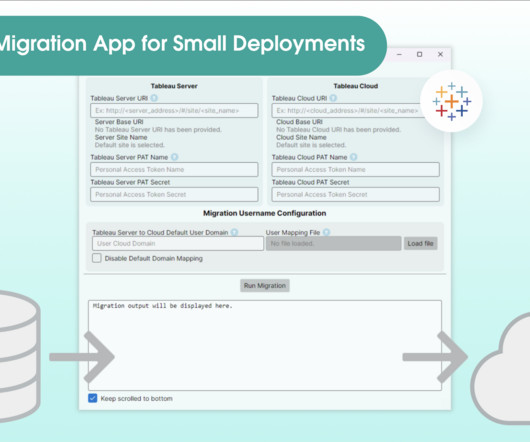This screenshot has height=442, width=530.
Task: Click the Tableau Cloud PAT Name field
Action: coord(356,169)
